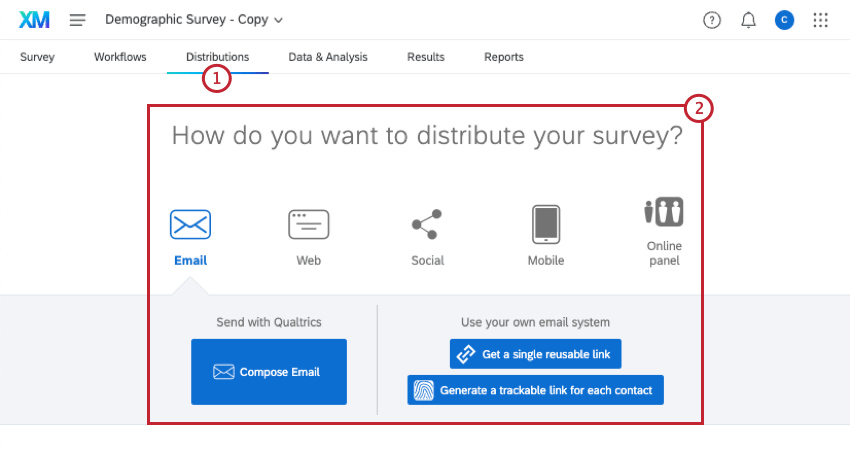Screen dimensions: 850x455
Task: Show notifications via the bell icon
Action: pyautogui.click(x=748, y=20)
